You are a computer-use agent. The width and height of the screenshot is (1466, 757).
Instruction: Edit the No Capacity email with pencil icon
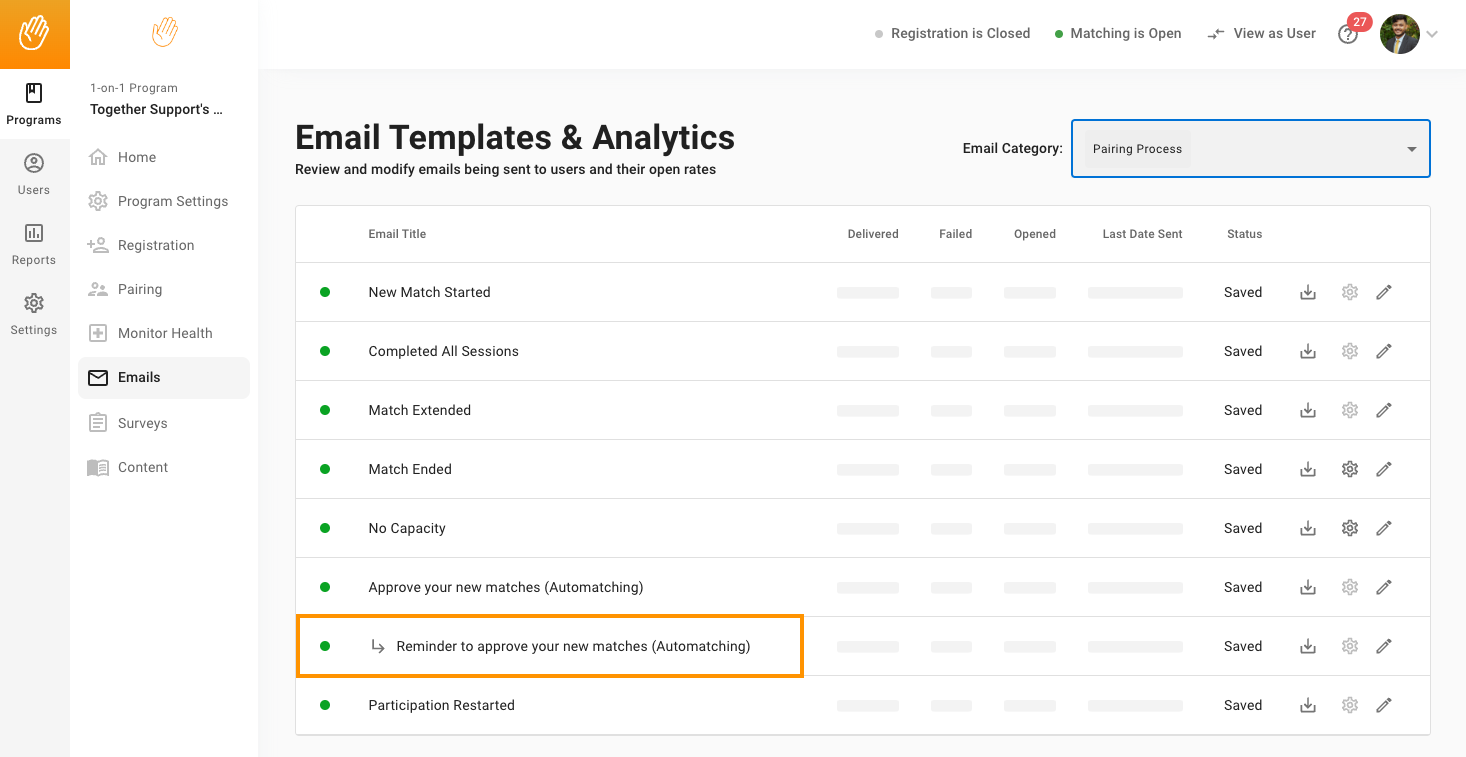click(x=1384, y=528)
